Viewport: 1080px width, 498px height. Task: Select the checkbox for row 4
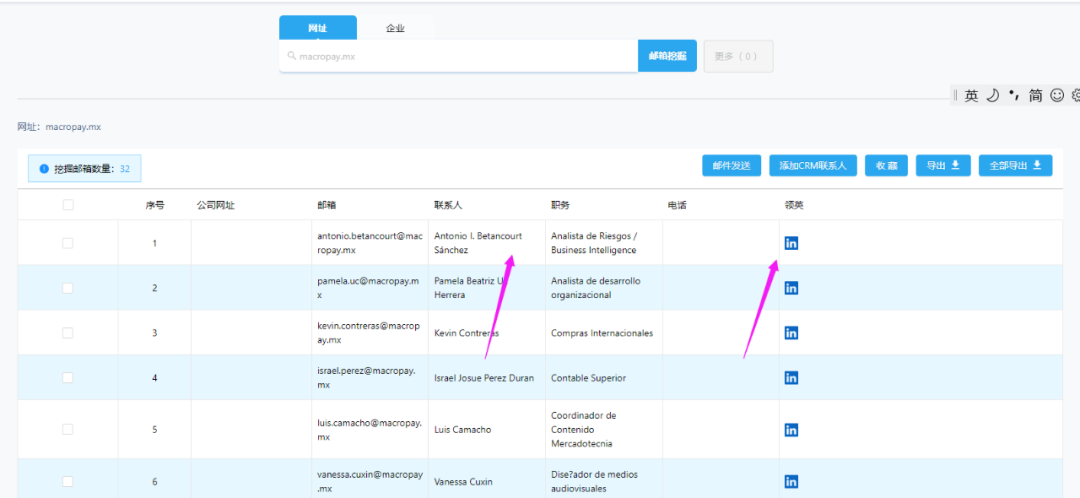pos(68,378)
